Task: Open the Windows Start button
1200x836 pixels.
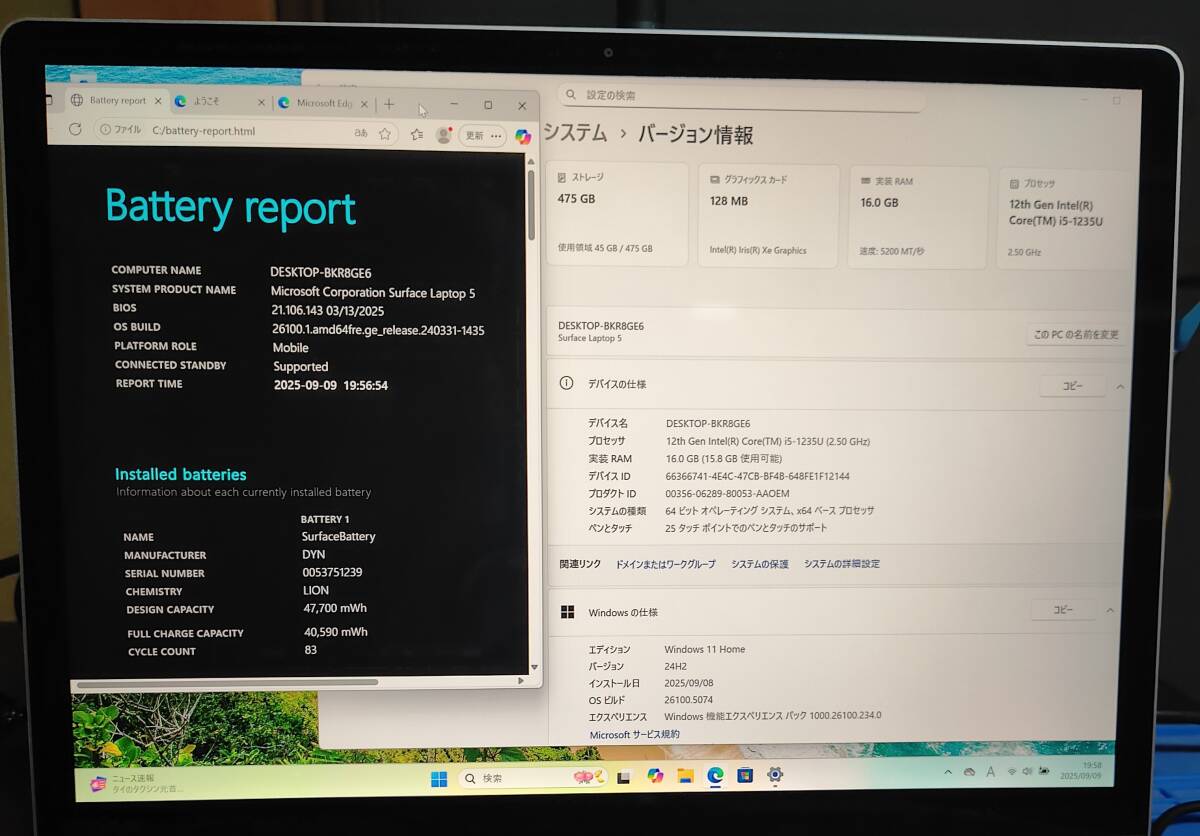Action: point(439,779)
